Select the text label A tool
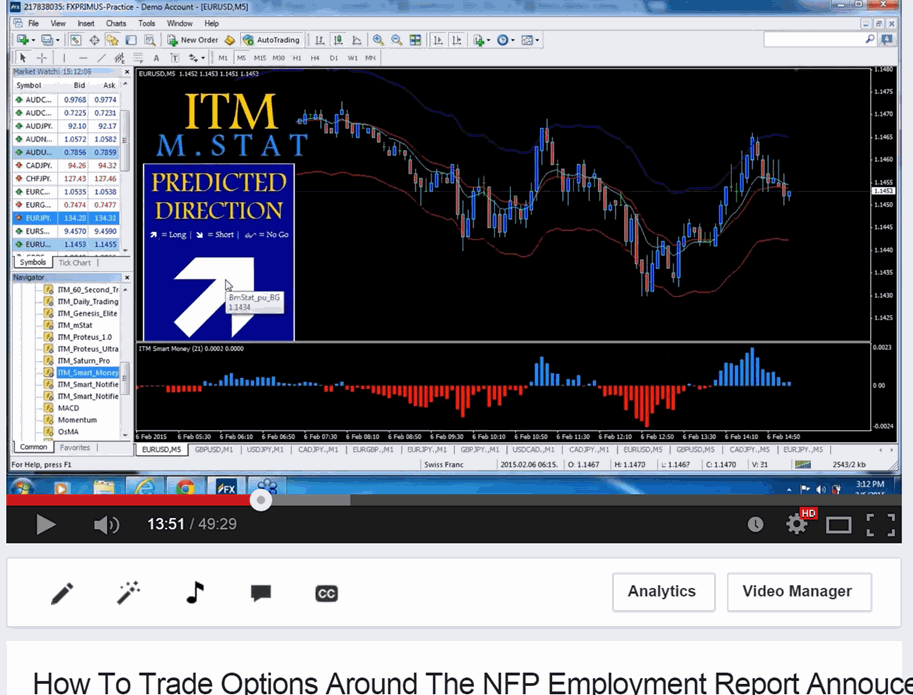The height and width of the screenshot is (695, 913). coord(156,58)
